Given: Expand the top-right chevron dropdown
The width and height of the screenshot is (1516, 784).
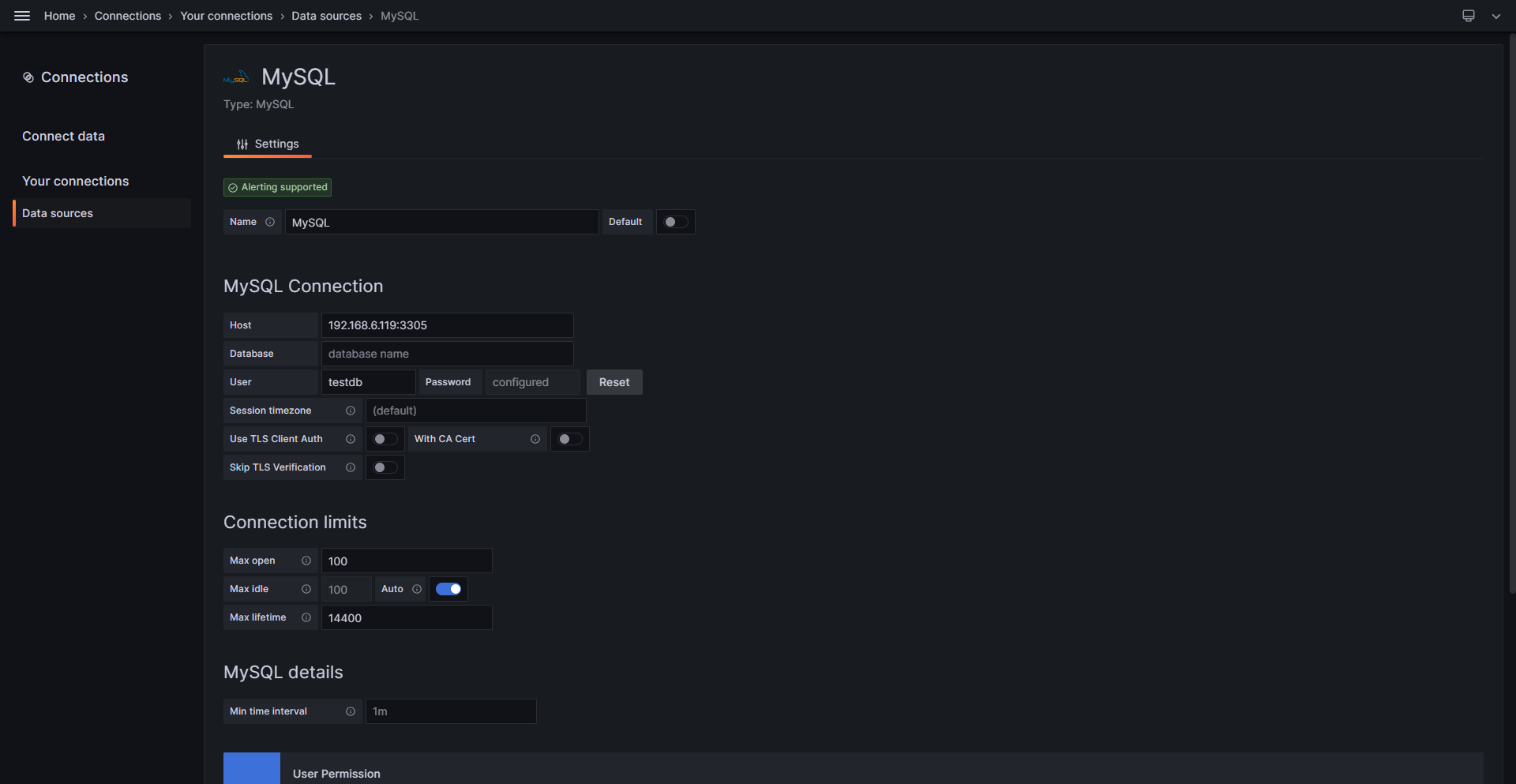Looking at the screenshot, I should [1496, 16].
